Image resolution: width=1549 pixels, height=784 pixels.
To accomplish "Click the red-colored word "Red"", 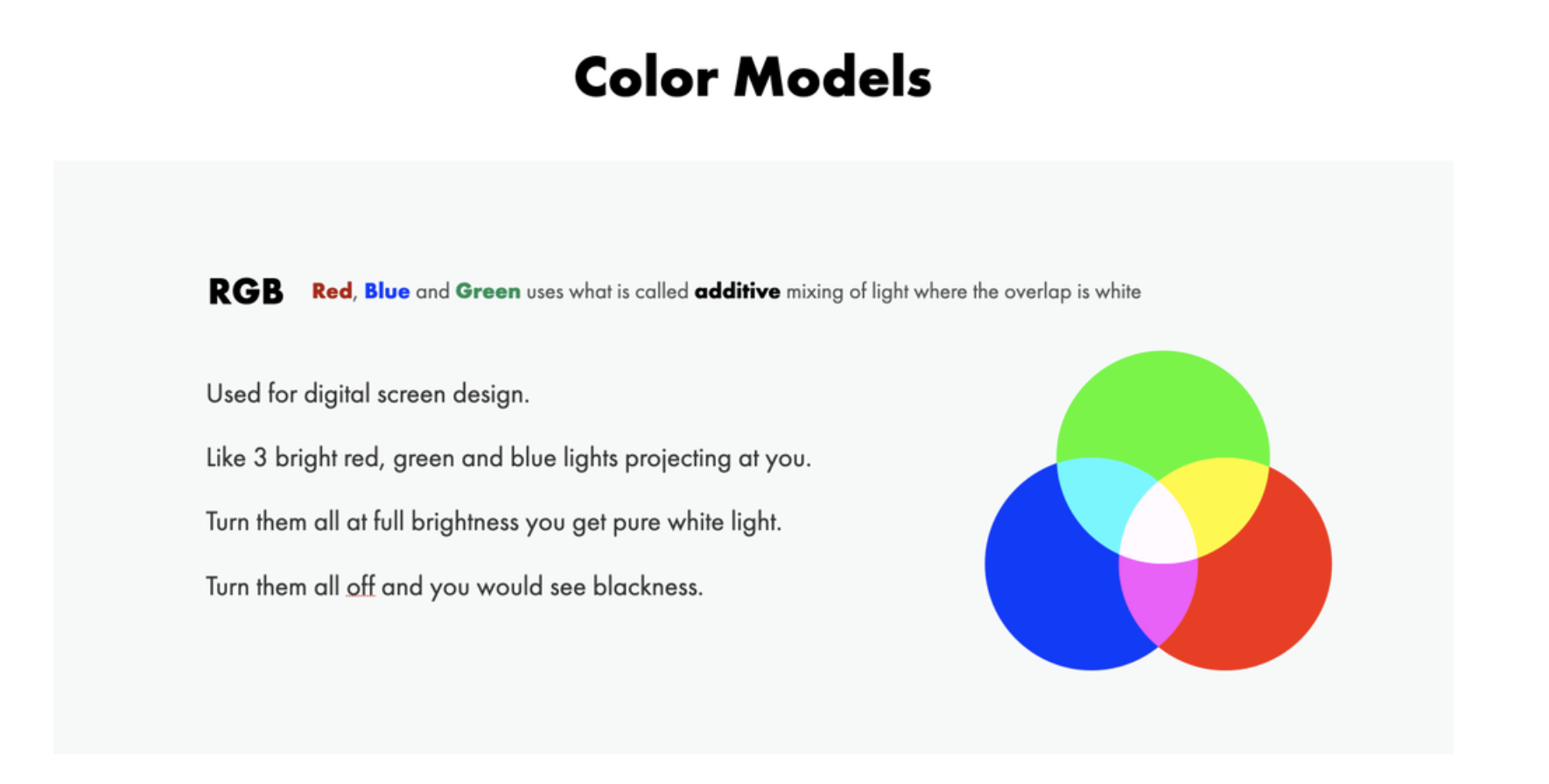I will pos(332,291).
